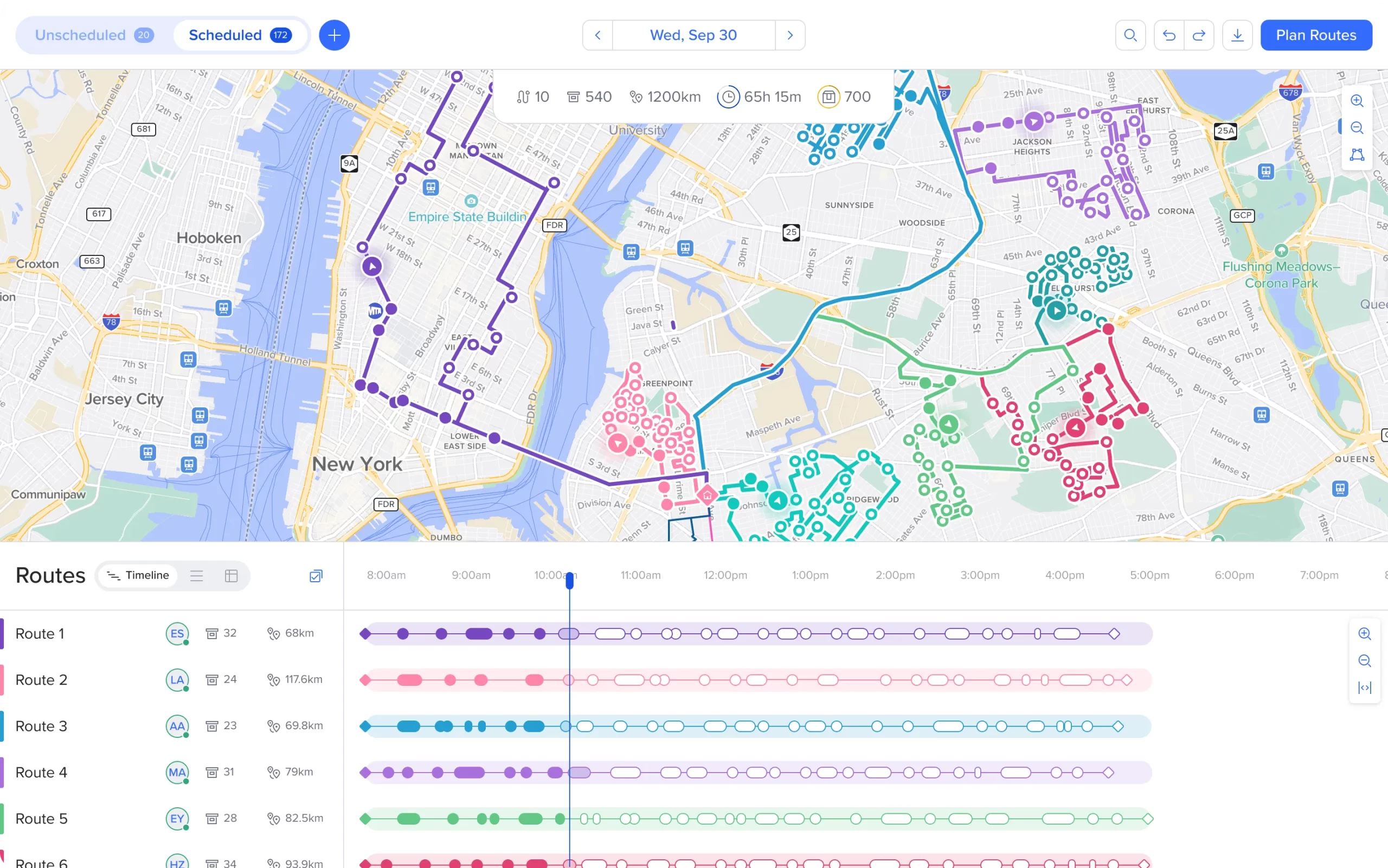Click the Plan Routes button
Image resolution: width=1388 pixels, height=868 pixels.
(x=1315, y=35)
